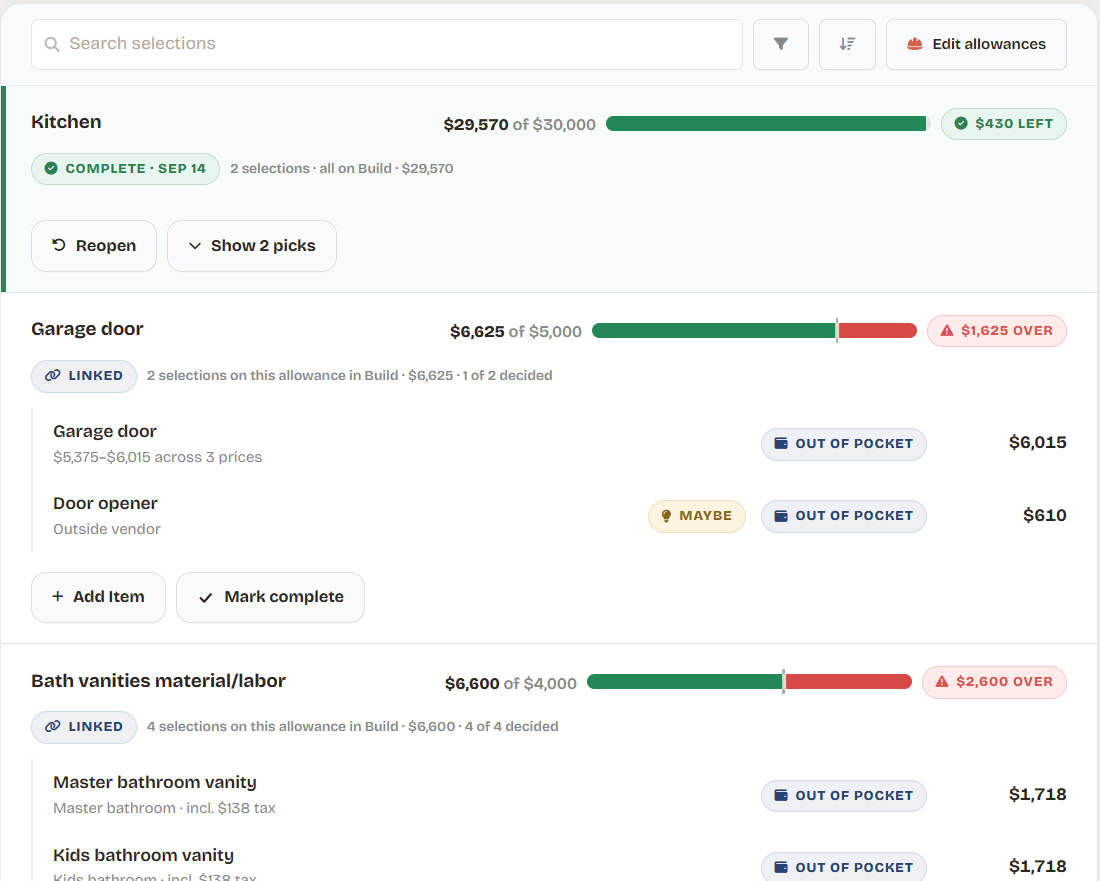
Task: Click OUT OF POCKET on Door opener row
Action: coord(844,516)
